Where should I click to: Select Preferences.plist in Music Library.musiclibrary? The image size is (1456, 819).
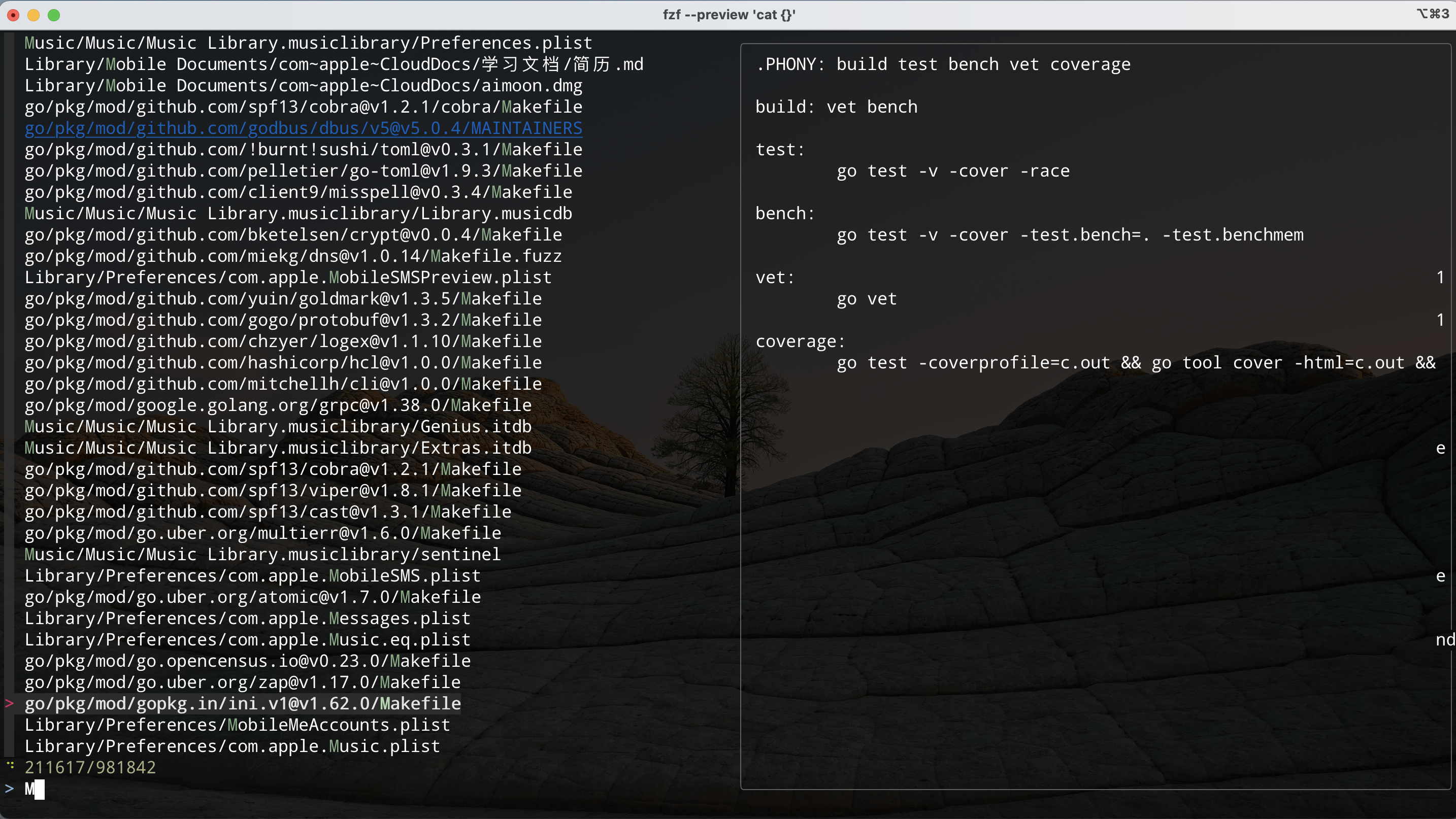308,43
